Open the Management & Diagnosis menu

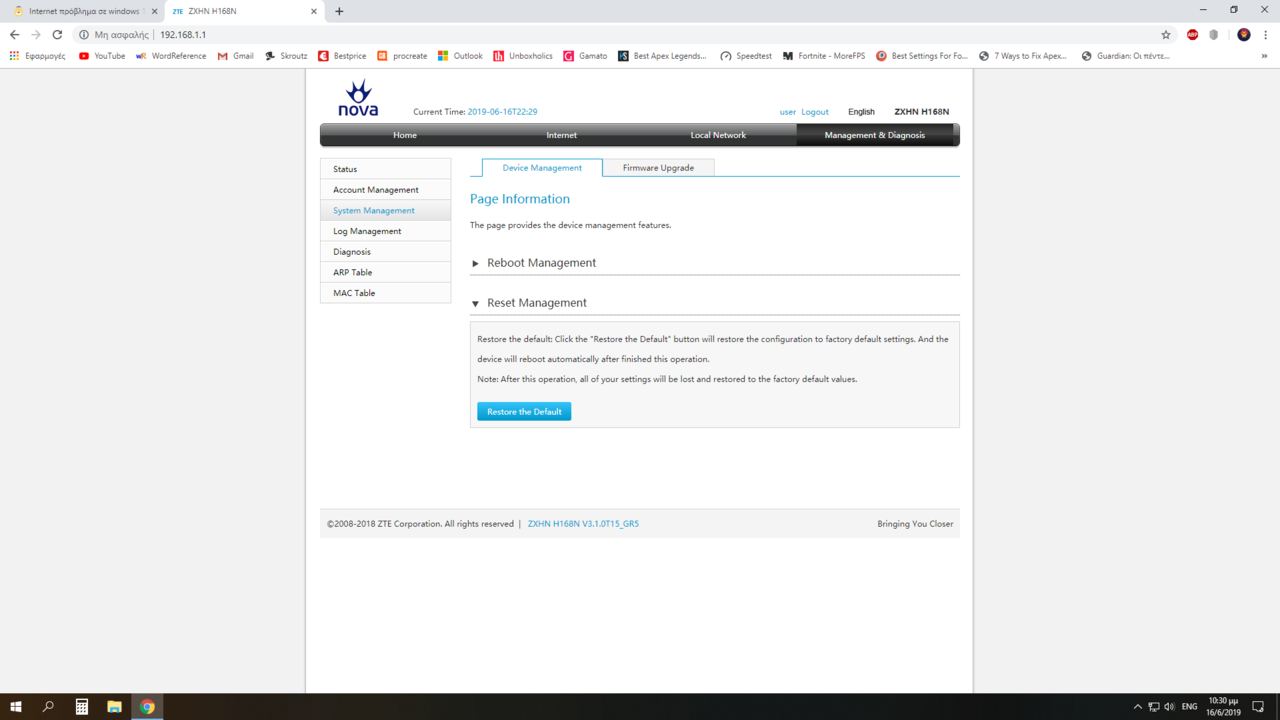tap(875, 135)
